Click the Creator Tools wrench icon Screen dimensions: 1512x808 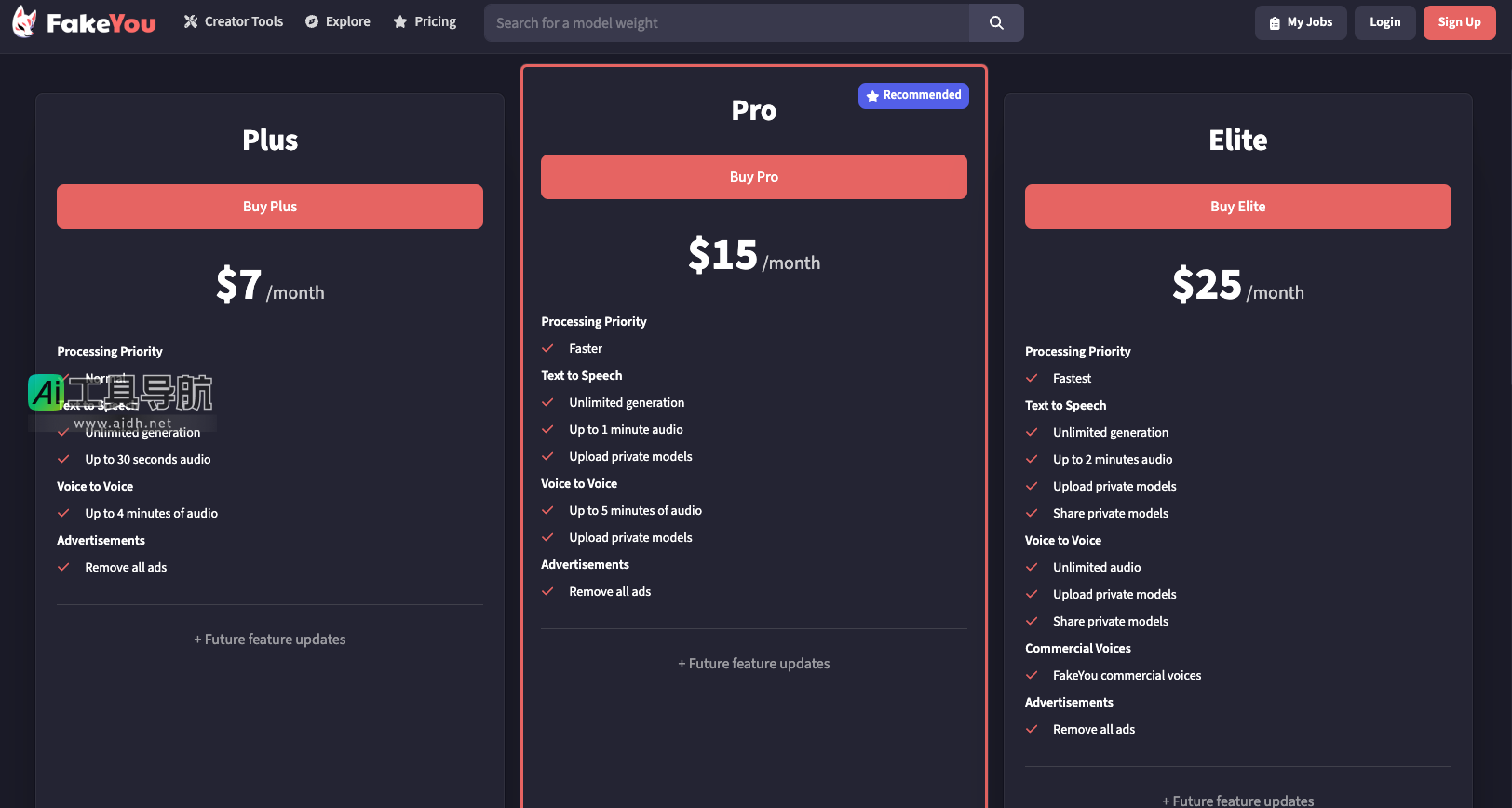pos(191,21)
